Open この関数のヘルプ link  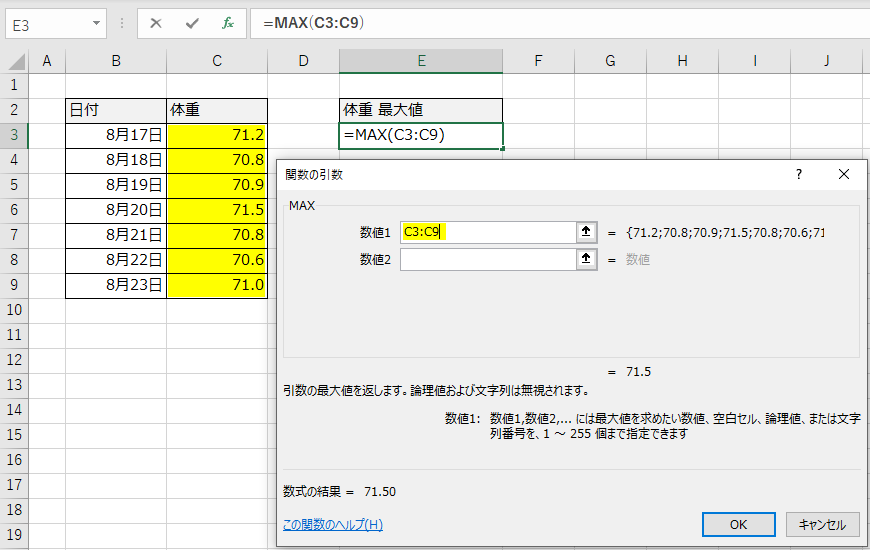coord(333,524)
